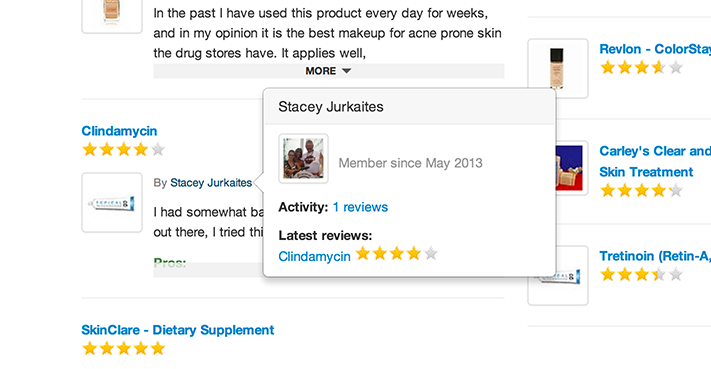Image resolution: width=711 pixels, height=369 pixels.
Task: Open the 1 reviews activity link
Action: click(360, 207)
